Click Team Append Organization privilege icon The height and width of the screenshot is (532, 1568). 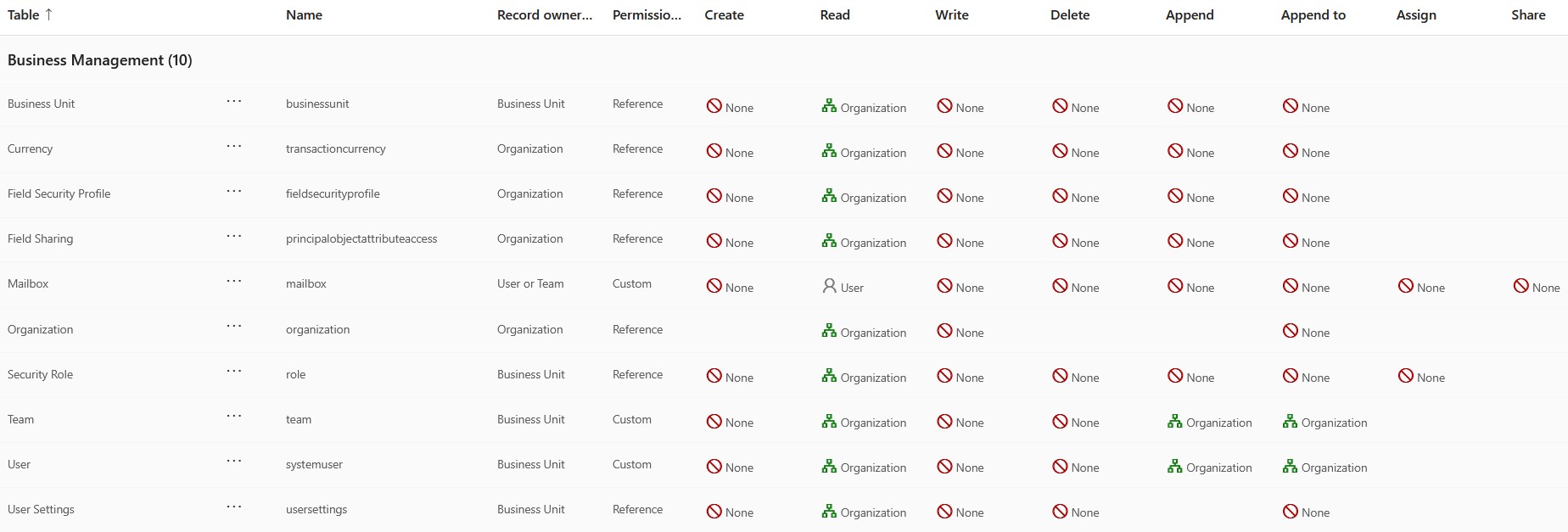1174,421
